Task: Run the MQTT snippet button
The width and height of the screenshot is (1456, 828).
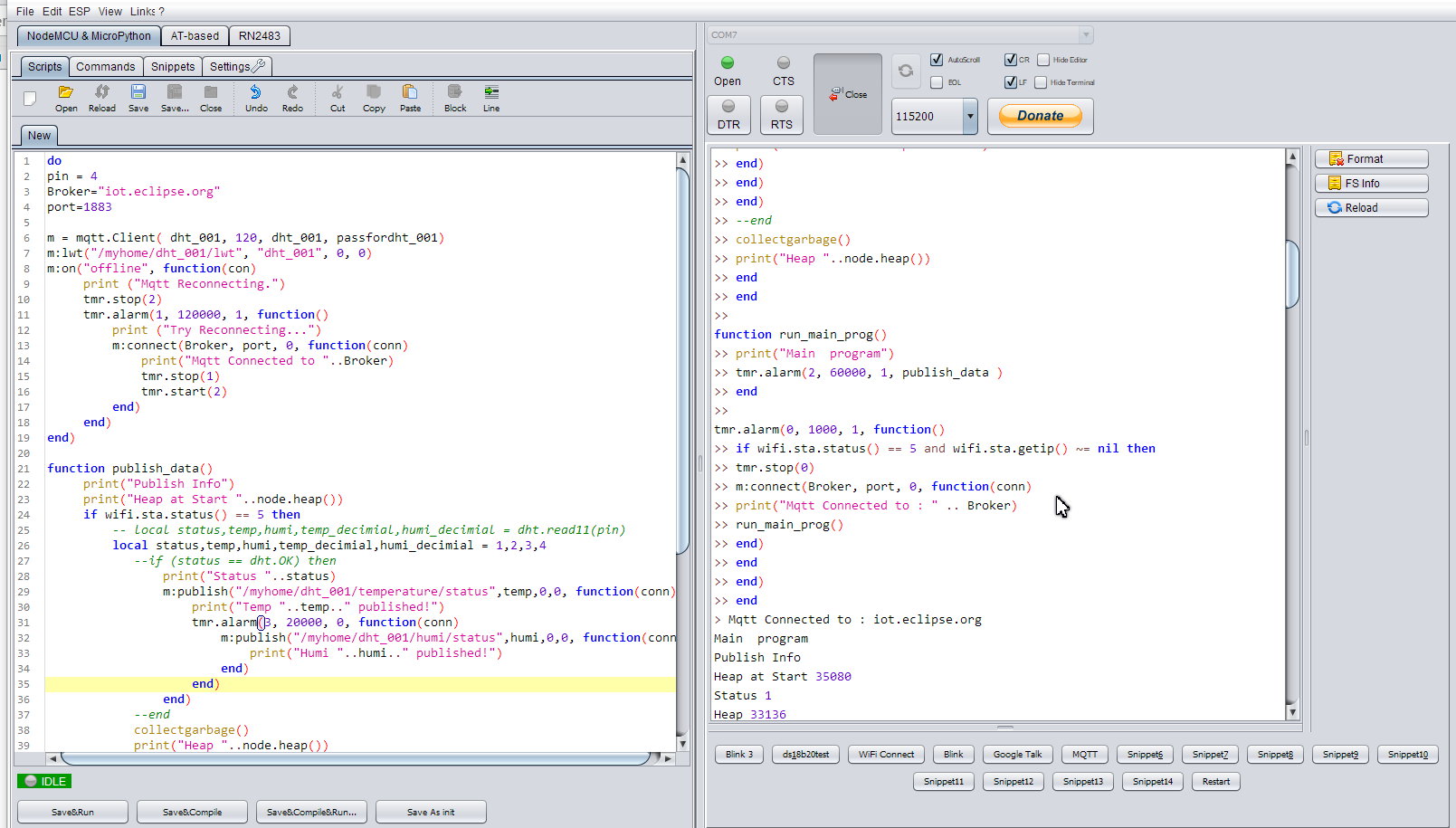Action: (x=1084, y=754)
